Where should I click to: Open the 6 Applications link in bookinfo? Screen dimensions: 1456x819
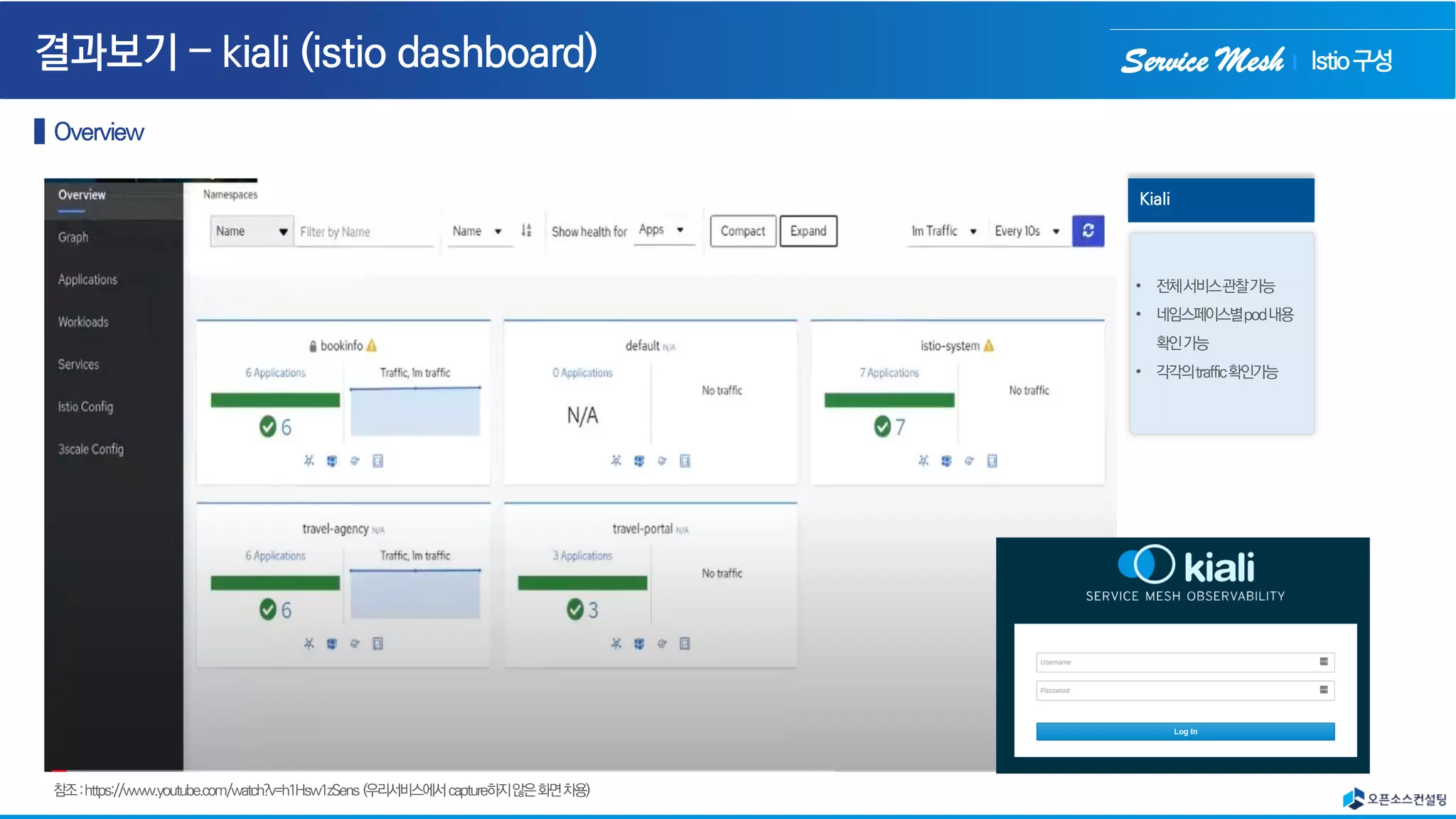click(x=275, y=373)
